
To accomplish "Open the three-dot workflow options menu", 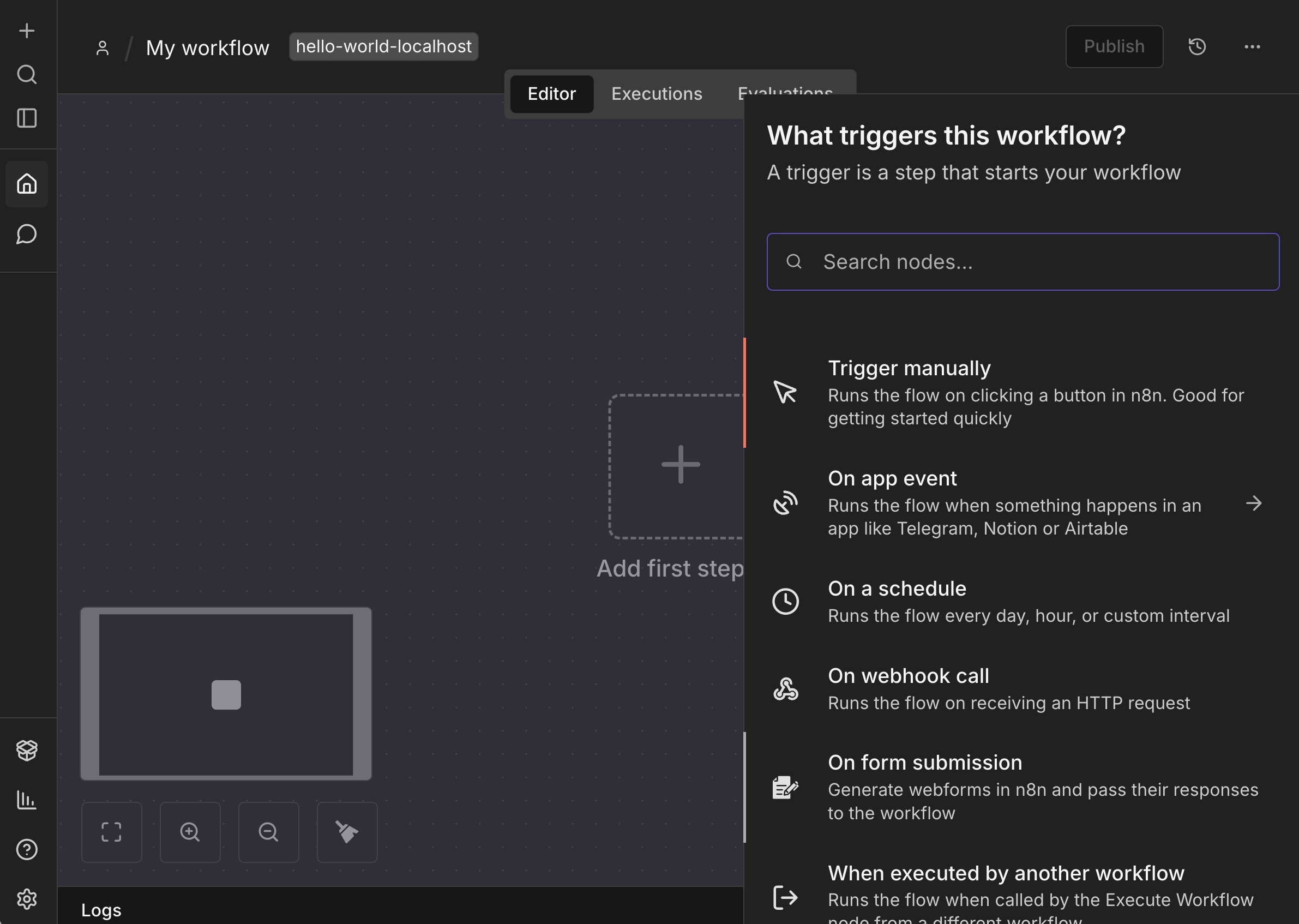I will [1252, 47].
